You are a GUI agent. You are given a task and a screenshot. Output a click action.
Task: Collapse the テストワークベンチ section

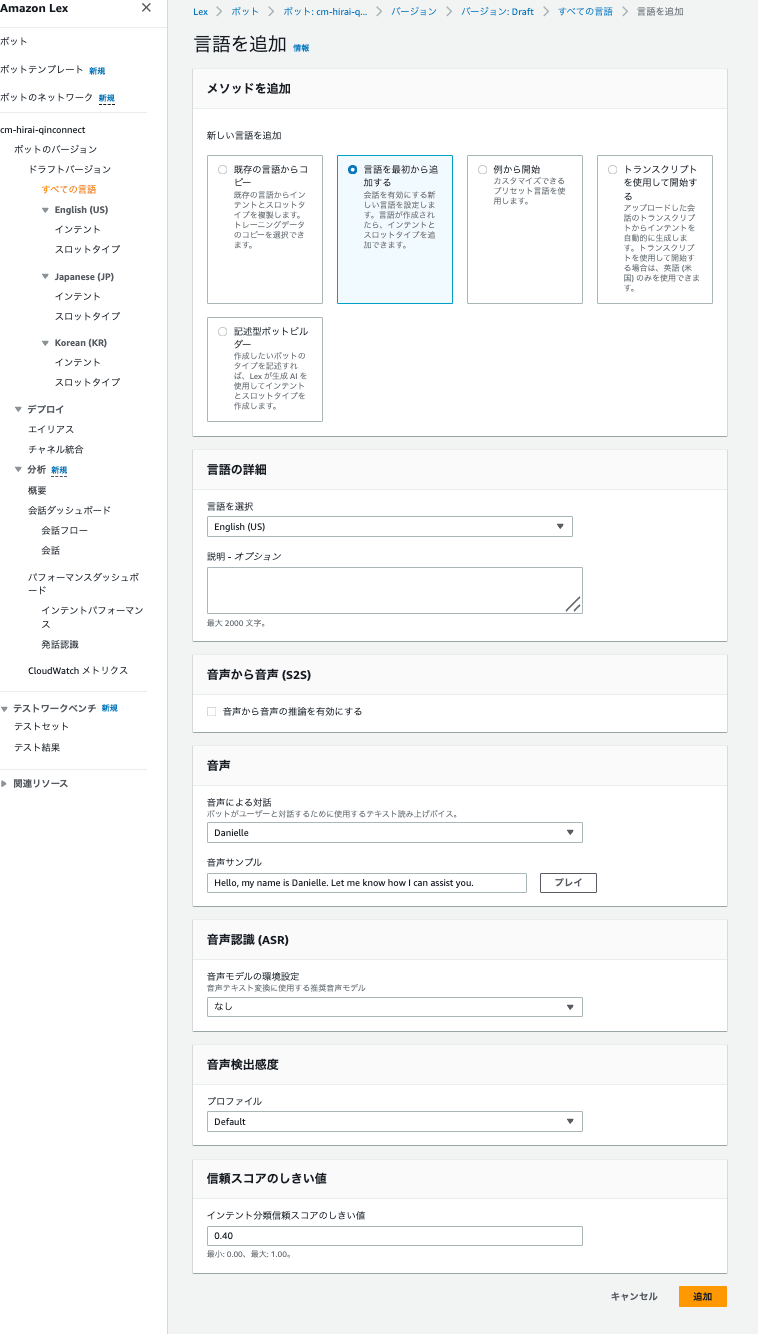click(x=4, y=708)
